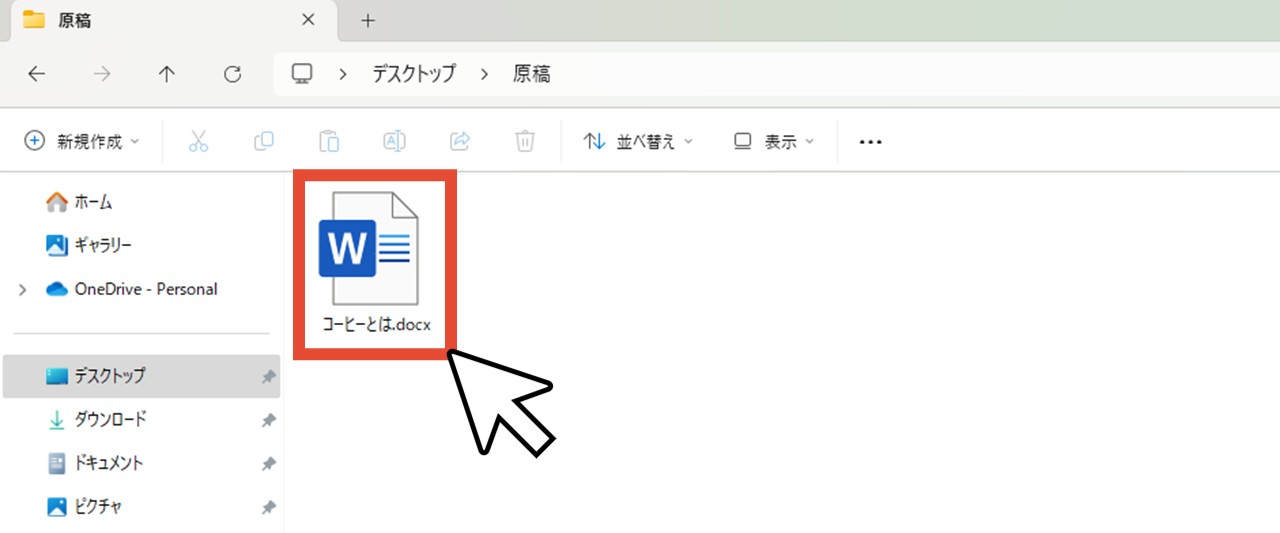Select デスクトップ in the address breadcrumb

tap(414, 74)
